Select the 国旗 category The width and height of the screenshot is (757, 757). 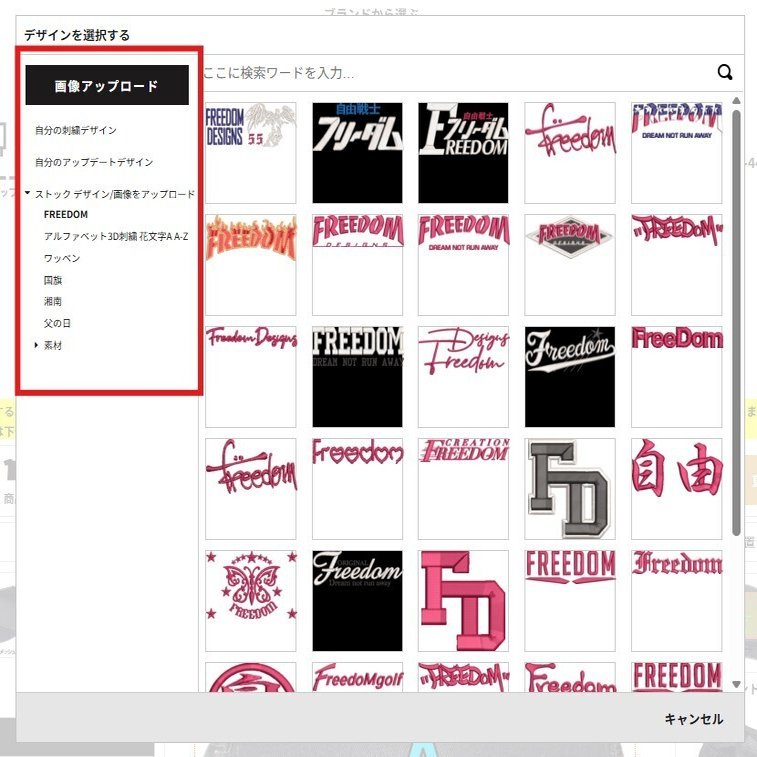pos(53,280)
